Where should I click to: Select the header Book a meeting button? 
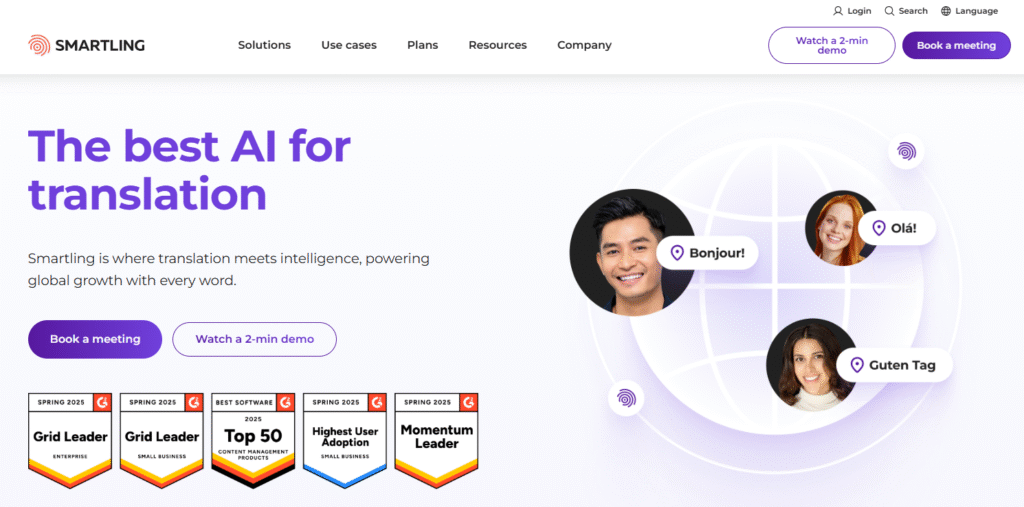pyautogui.click(x=956, y=45)
